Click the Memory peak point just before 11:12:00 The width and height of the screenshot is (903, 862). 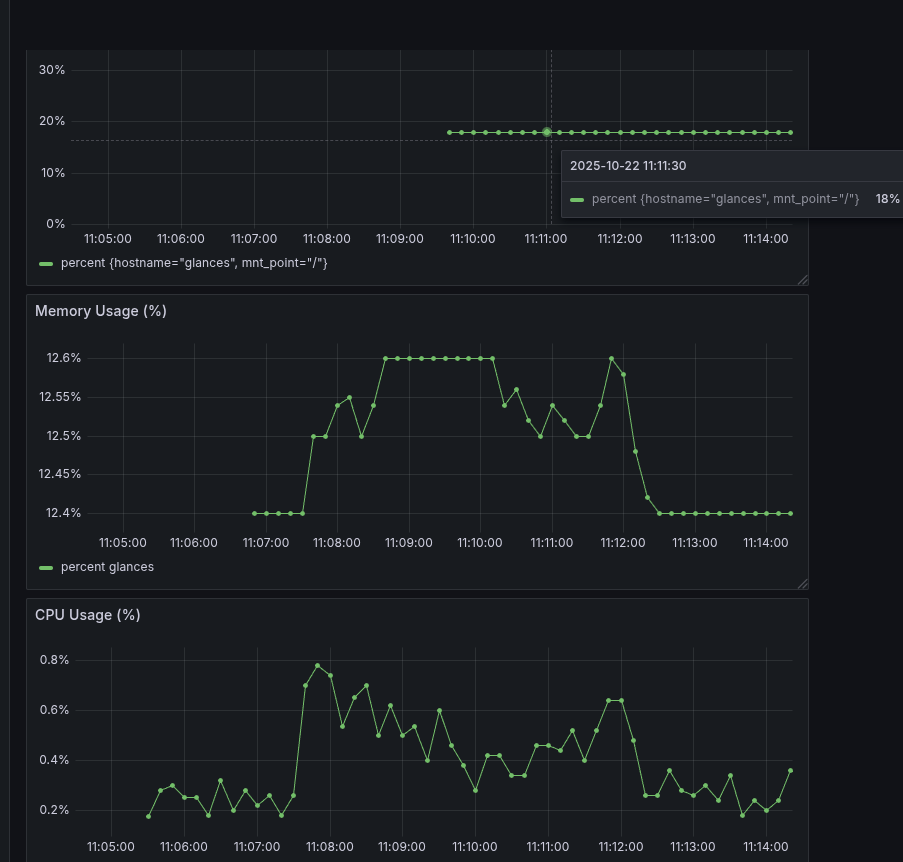coord(611,358)
